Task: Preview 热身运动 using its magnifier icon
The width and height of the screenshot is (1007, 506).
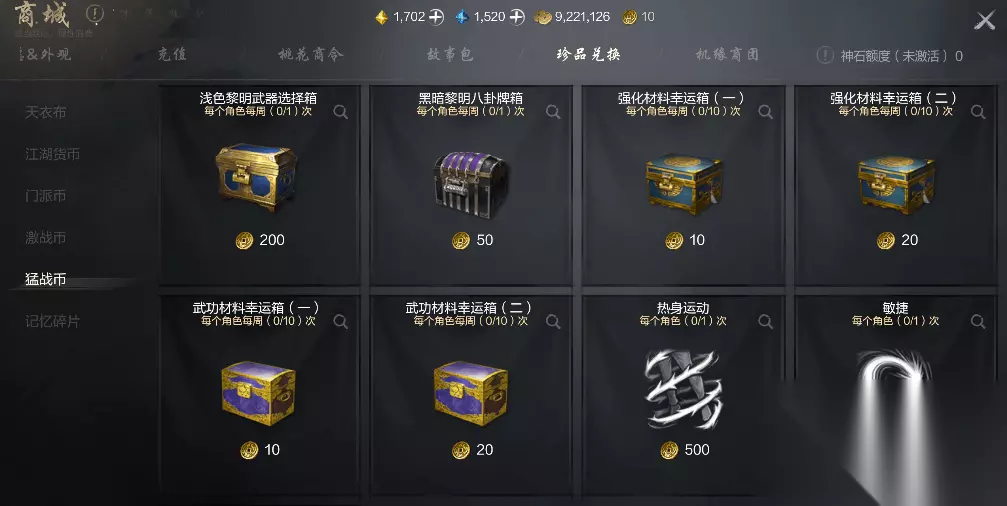Action: pyautogui.click(x=766, y=322)
